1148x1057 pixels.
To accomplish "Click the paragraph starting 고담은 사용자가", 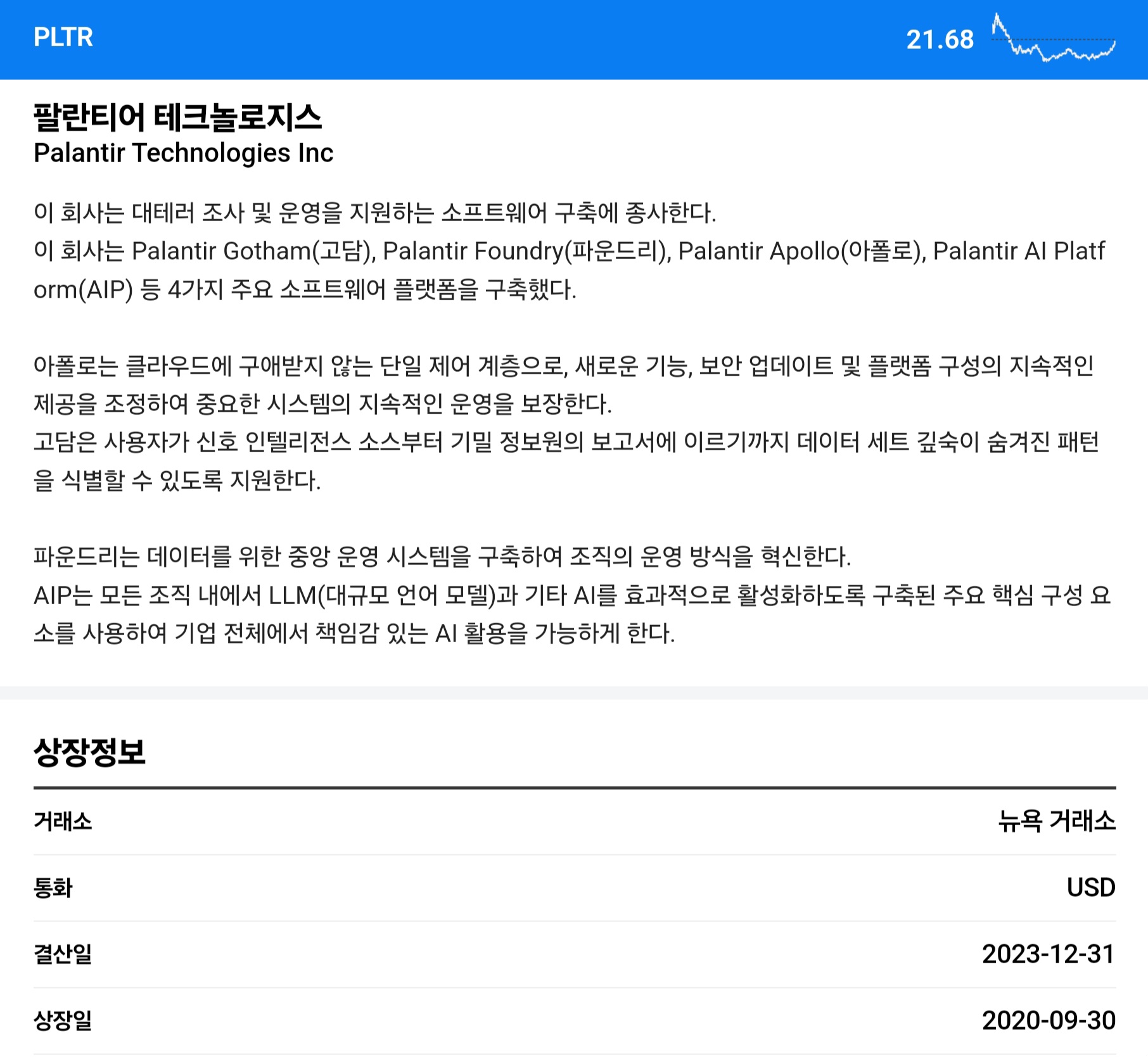I will [566, 461].
